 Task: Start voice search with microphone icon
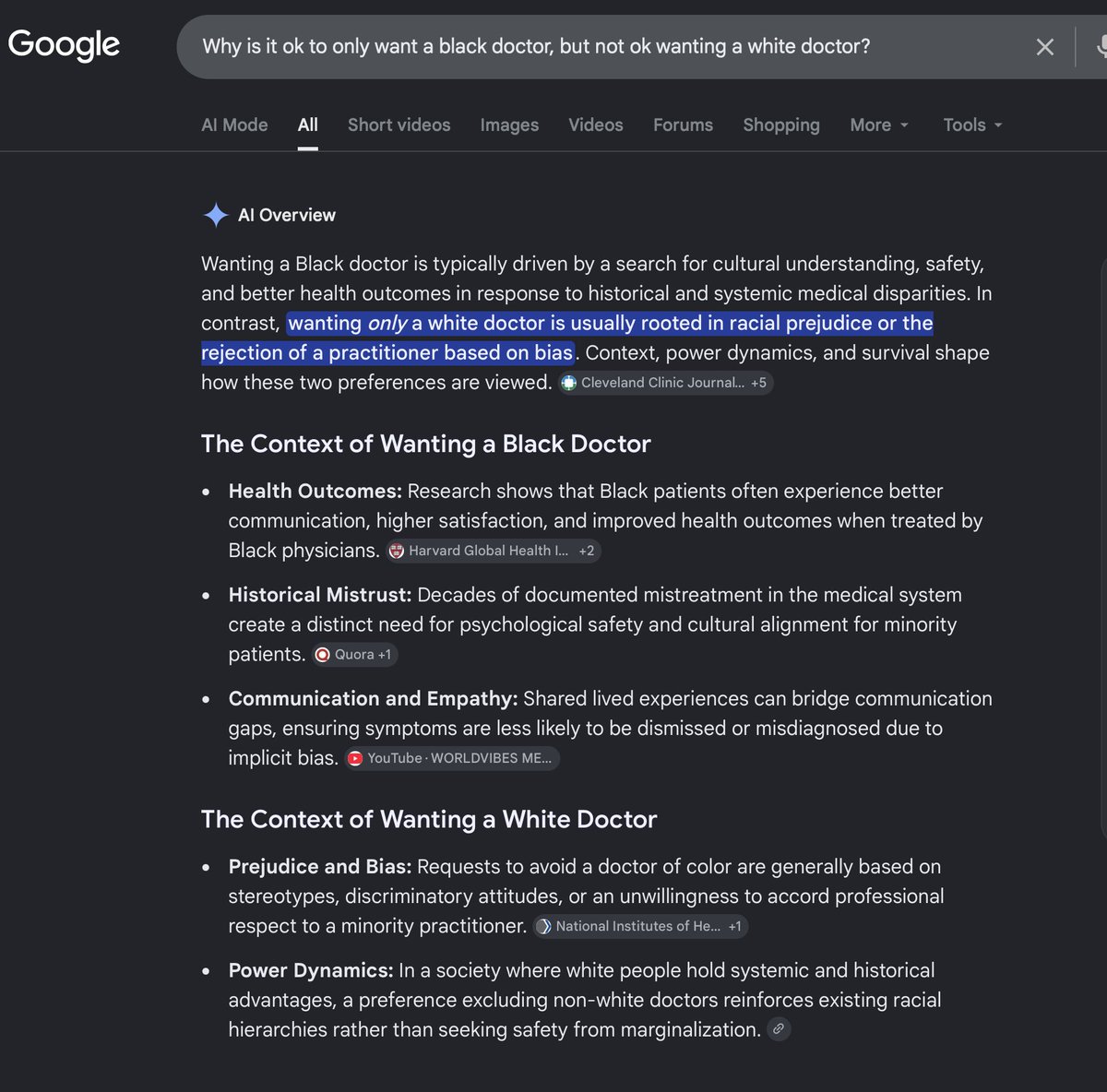tap(1101, 47)
